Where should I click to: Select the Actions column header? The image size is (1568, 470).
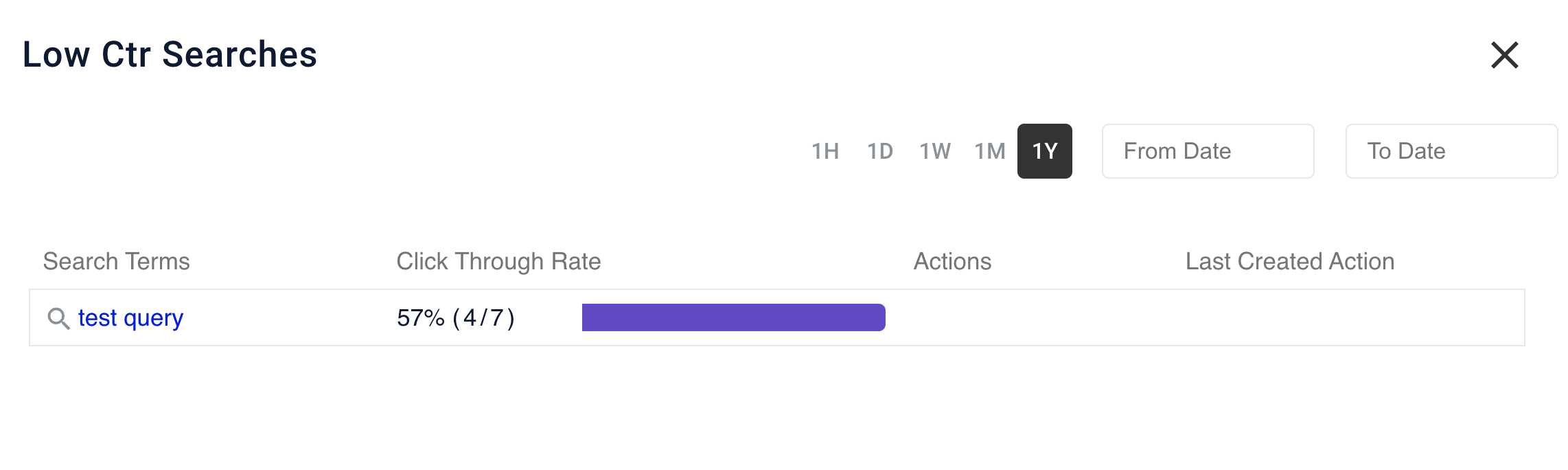[x=953, y=261]
